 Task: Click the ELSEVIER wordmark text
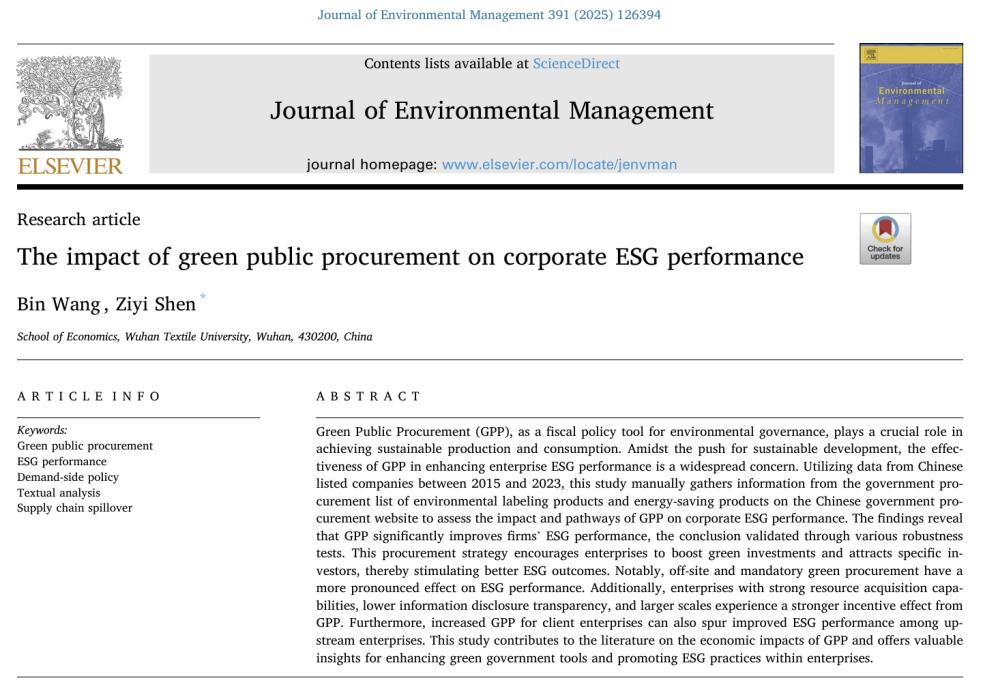click(x=70, y=166)
